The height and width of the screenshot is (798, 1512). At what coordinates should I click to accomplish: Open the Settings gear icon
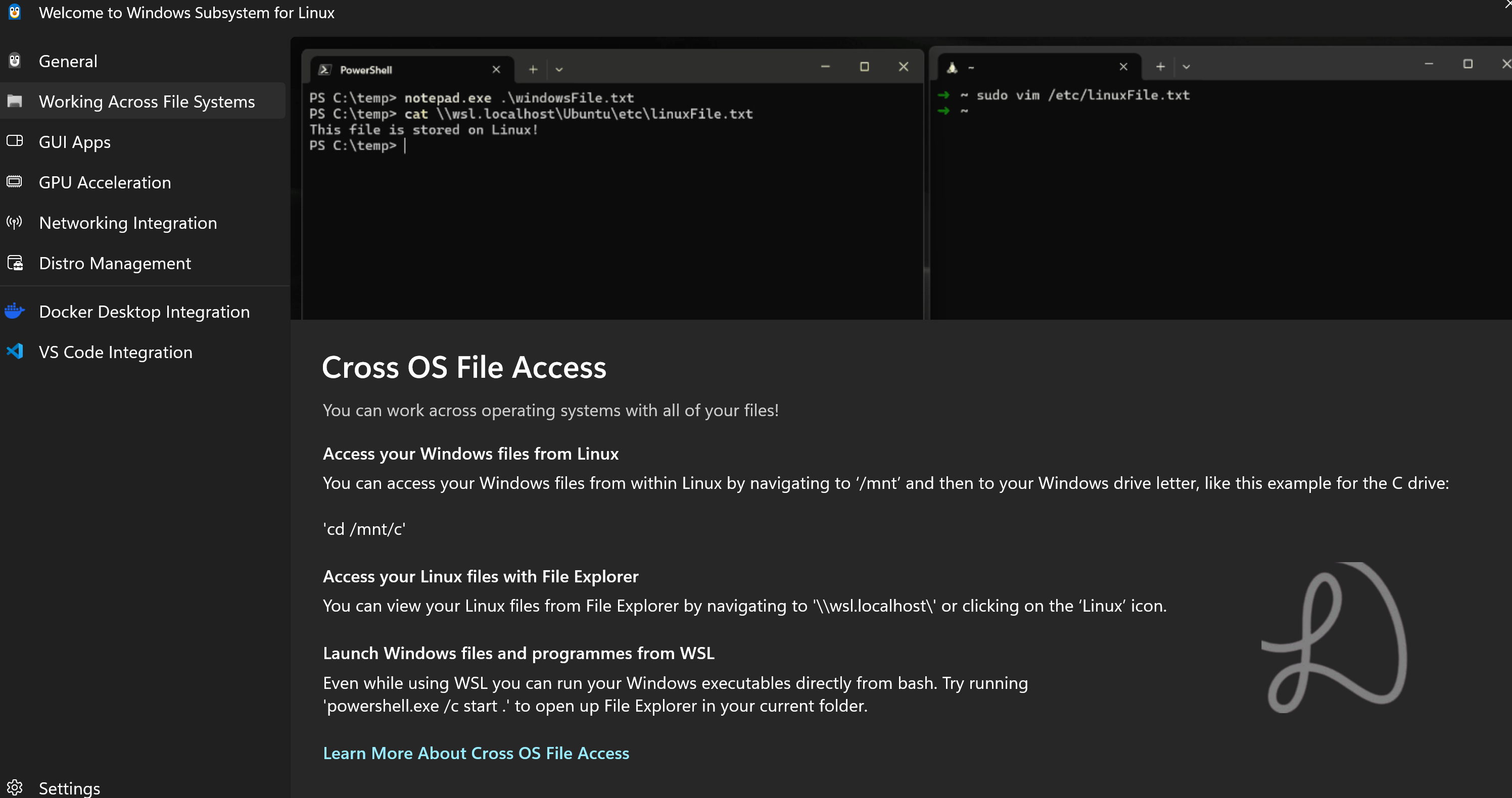pyautogui.click(x=15, y=787)
